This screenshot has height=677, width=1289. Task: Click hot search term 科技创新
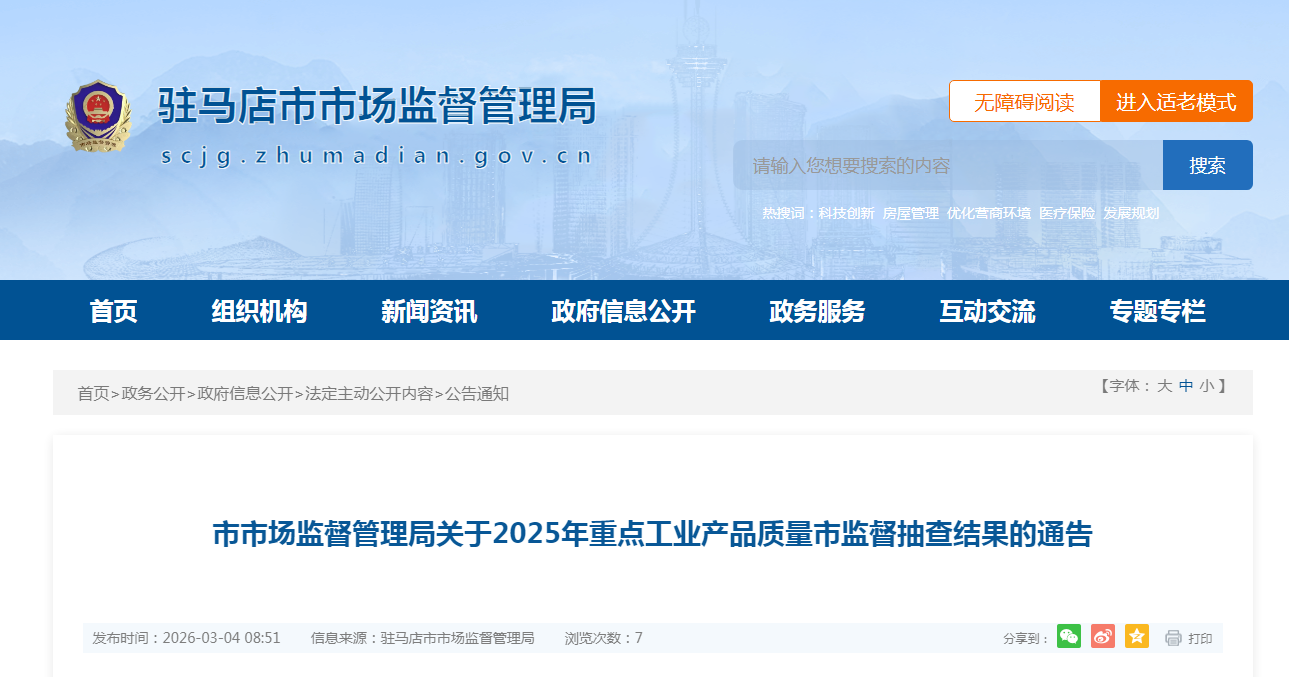click(846, 213)
